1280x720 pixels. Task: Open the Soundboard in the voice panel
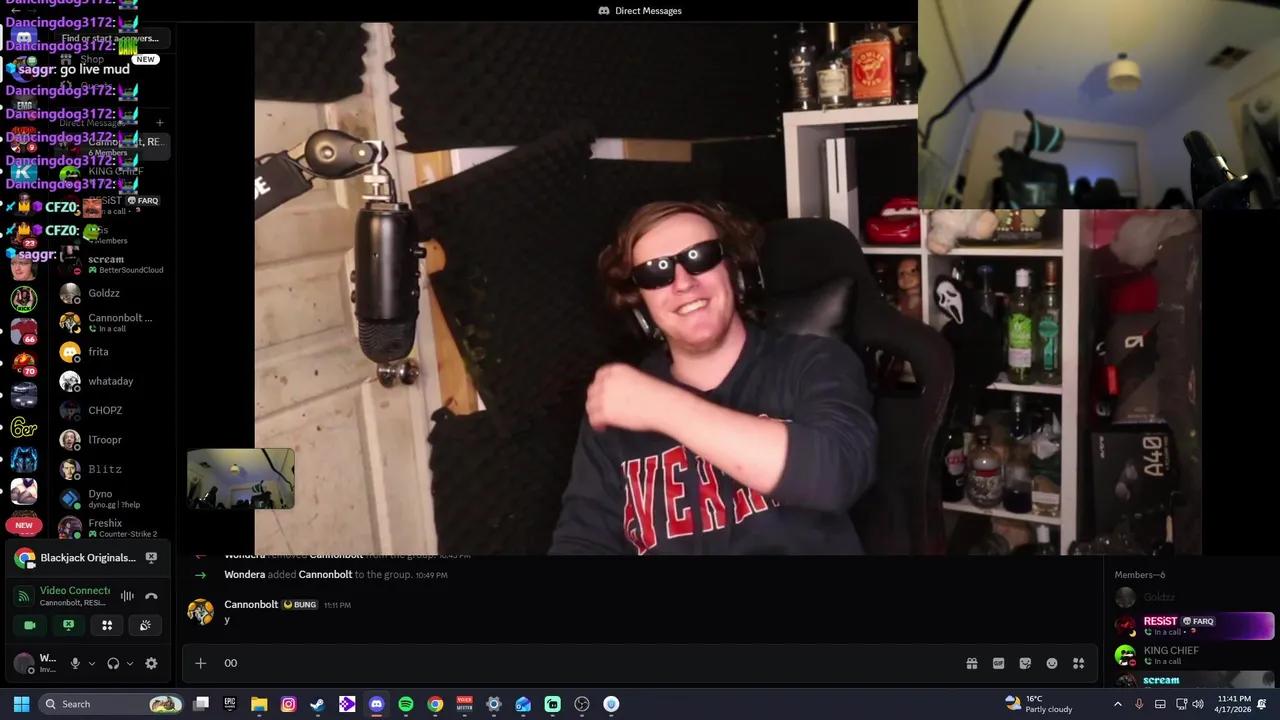point(145,625)
